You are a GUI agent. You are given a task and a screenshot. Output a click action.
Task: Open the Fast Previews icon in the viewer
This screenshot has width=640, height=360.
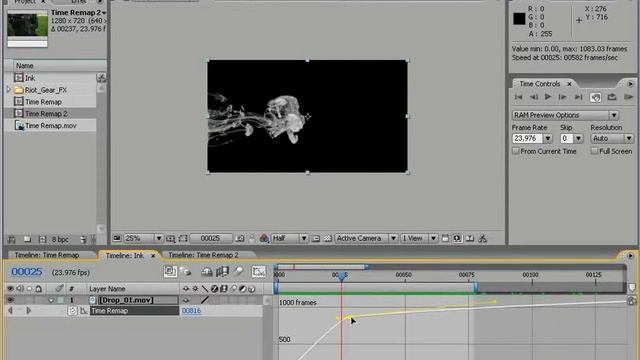[457, 238]
